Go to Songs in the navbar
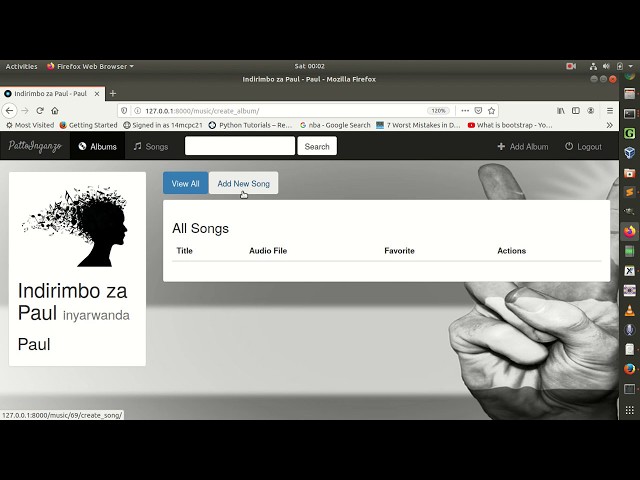This screenshot has width=640, height=480. point(151,146)
